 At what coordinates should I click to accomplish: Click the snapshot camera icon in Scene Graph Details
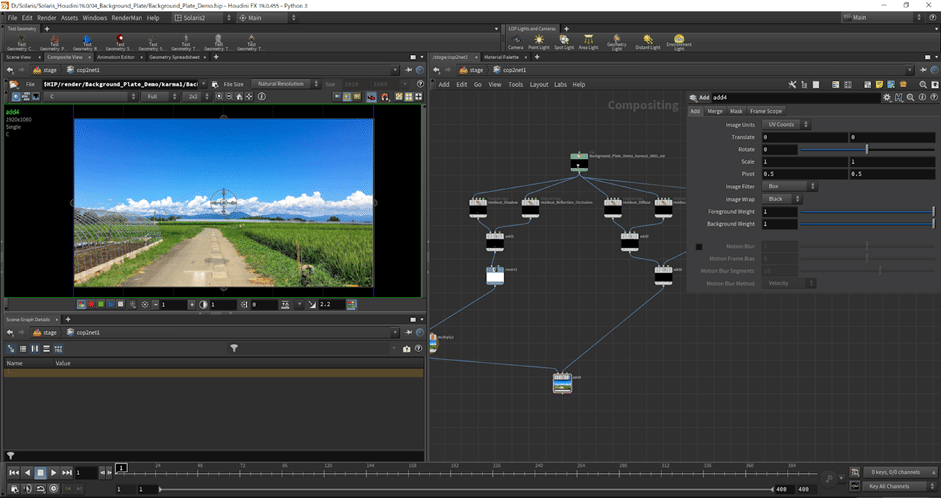[406, 349]
